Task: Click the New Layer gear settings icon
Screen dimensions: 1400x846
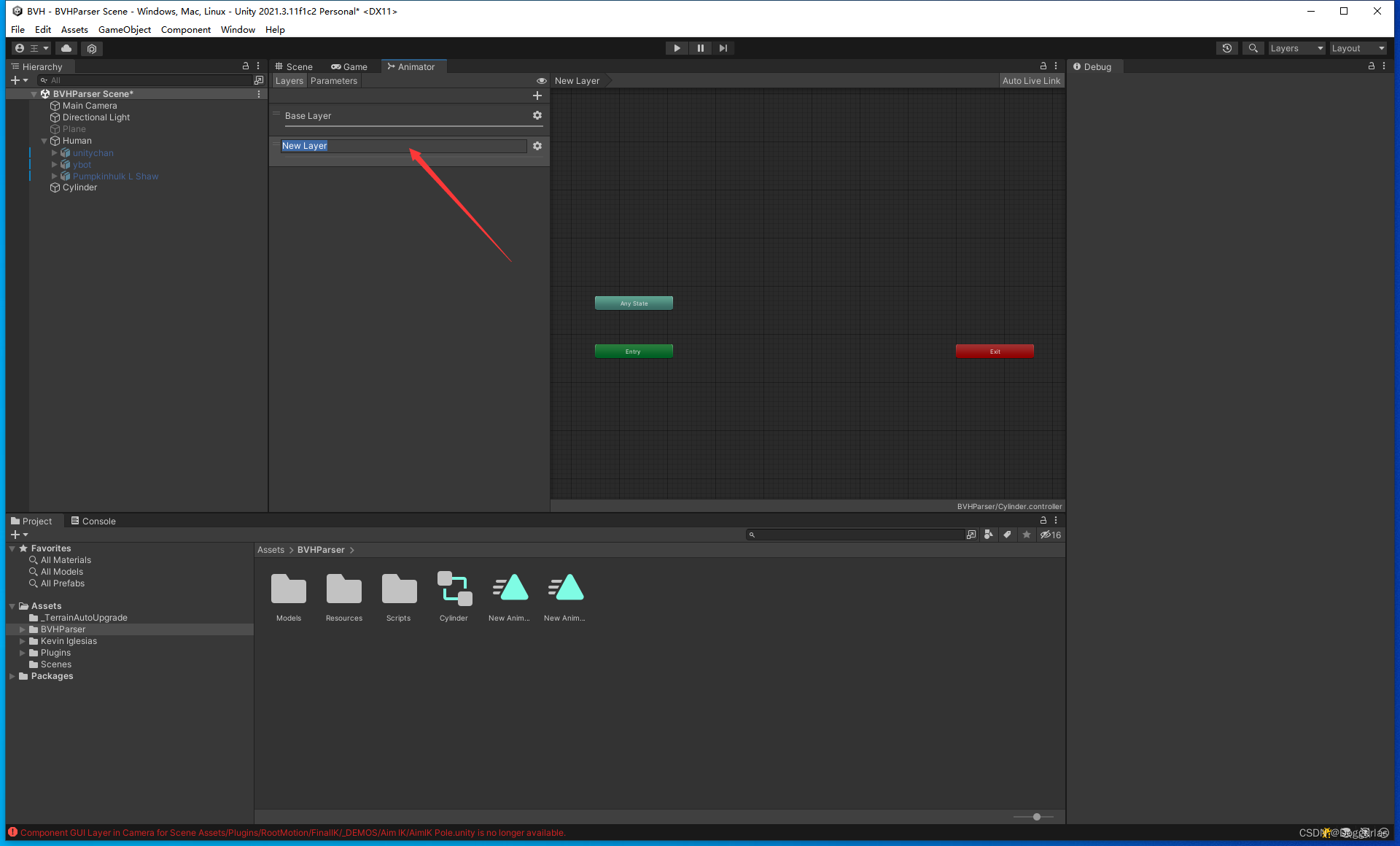Action: click(x=537, y=146)
